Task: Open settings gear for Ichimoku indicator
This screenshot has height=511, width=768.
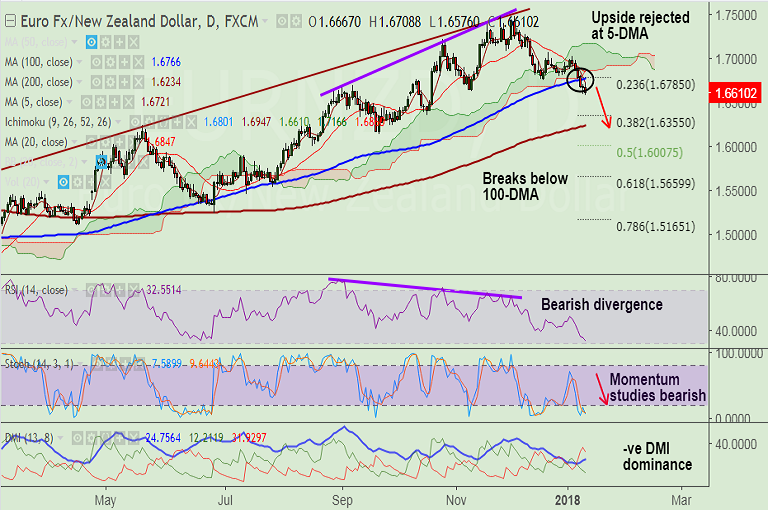Action: pyautogui.click(x=149, y=122)
